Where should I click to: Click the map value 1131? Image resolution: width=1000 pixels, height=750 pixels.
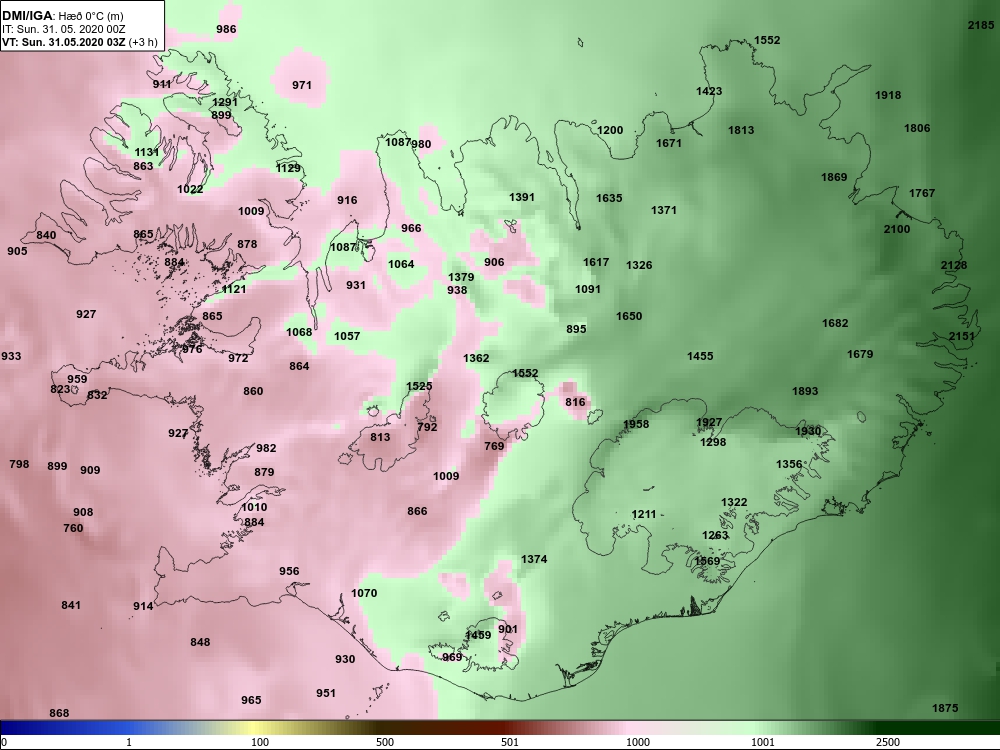pyautogui.click(x=147, y=152)
